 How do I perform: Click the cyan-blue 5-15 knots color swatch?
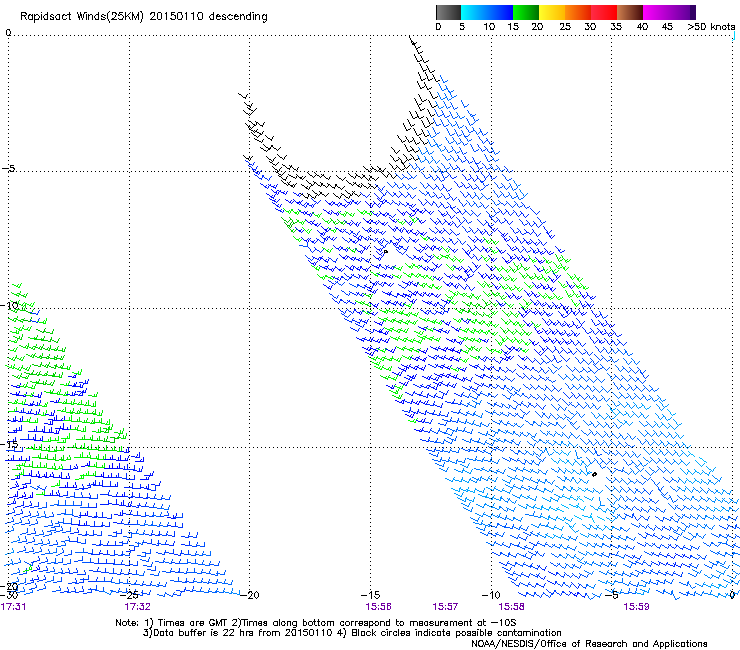tap(487, 12)
